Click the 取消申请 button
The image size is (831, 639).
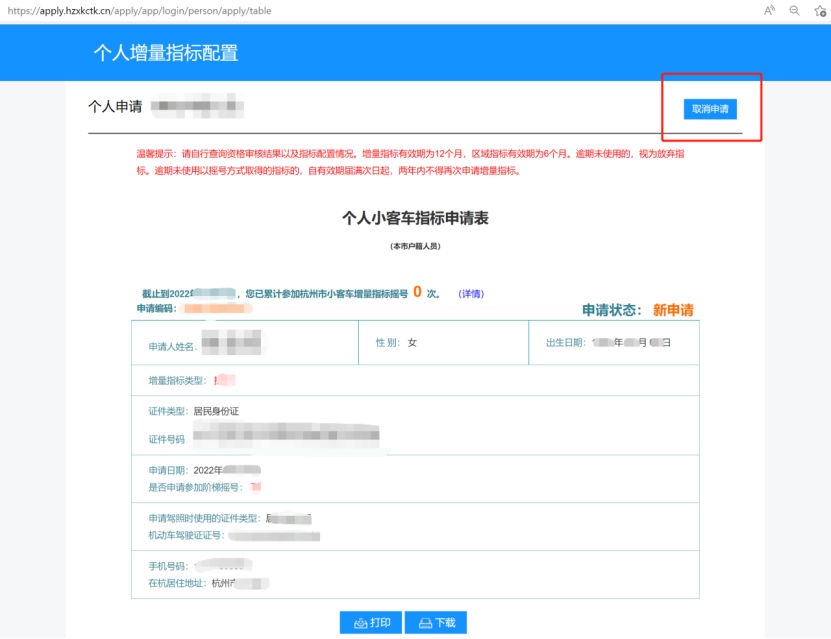710,108
